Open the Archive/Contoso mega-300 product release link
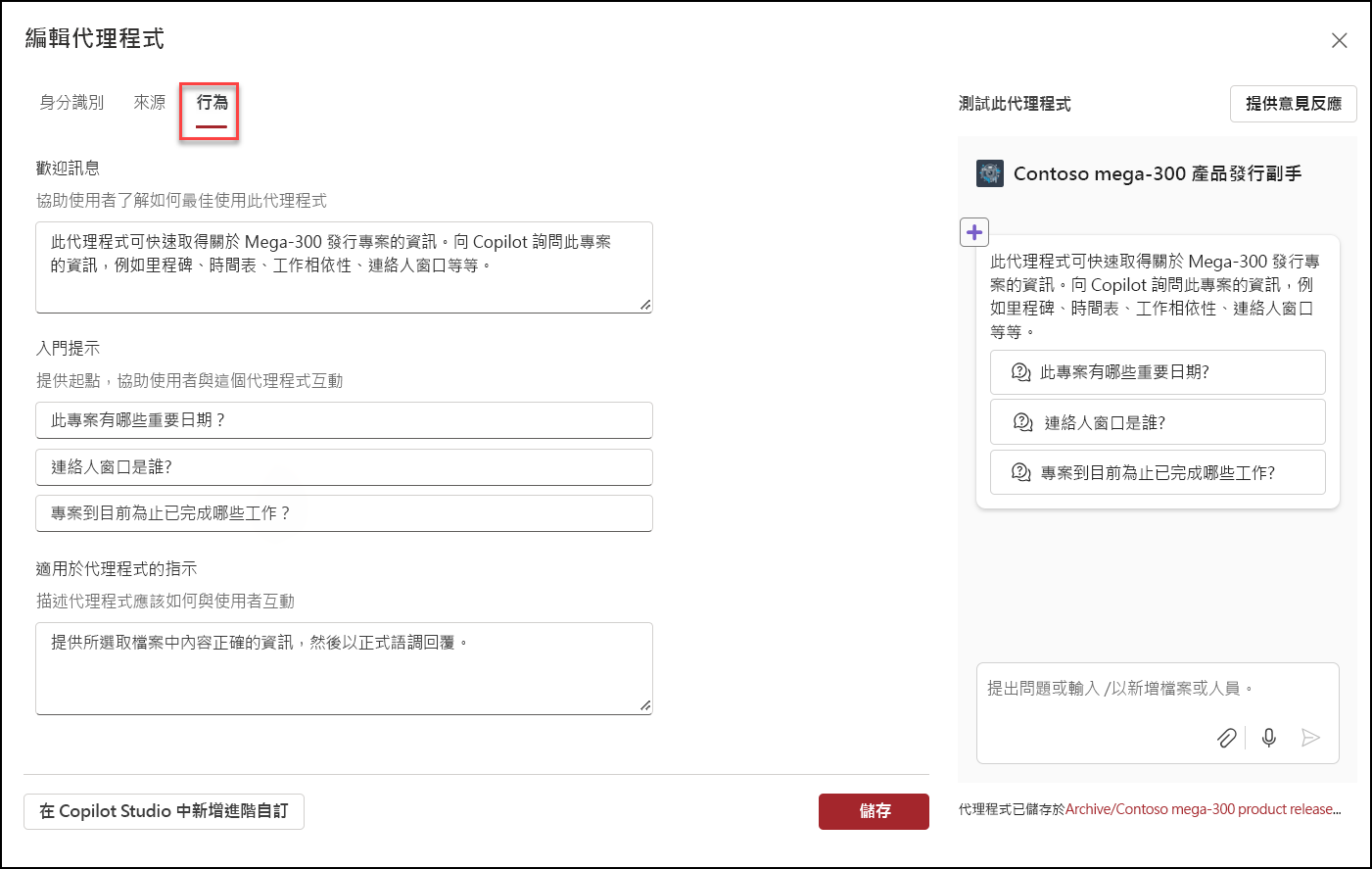The height and width of the screenshot is (869, 1372). [1204, 809]
